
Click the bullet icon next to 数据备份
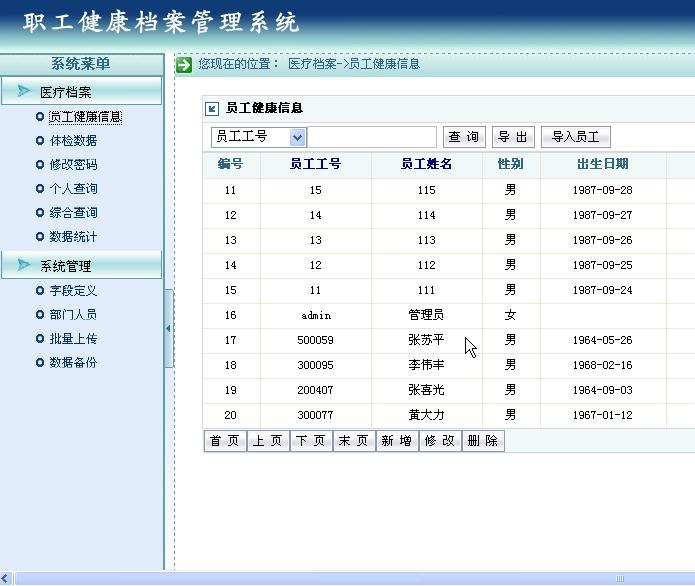click(x=39, y=363)
